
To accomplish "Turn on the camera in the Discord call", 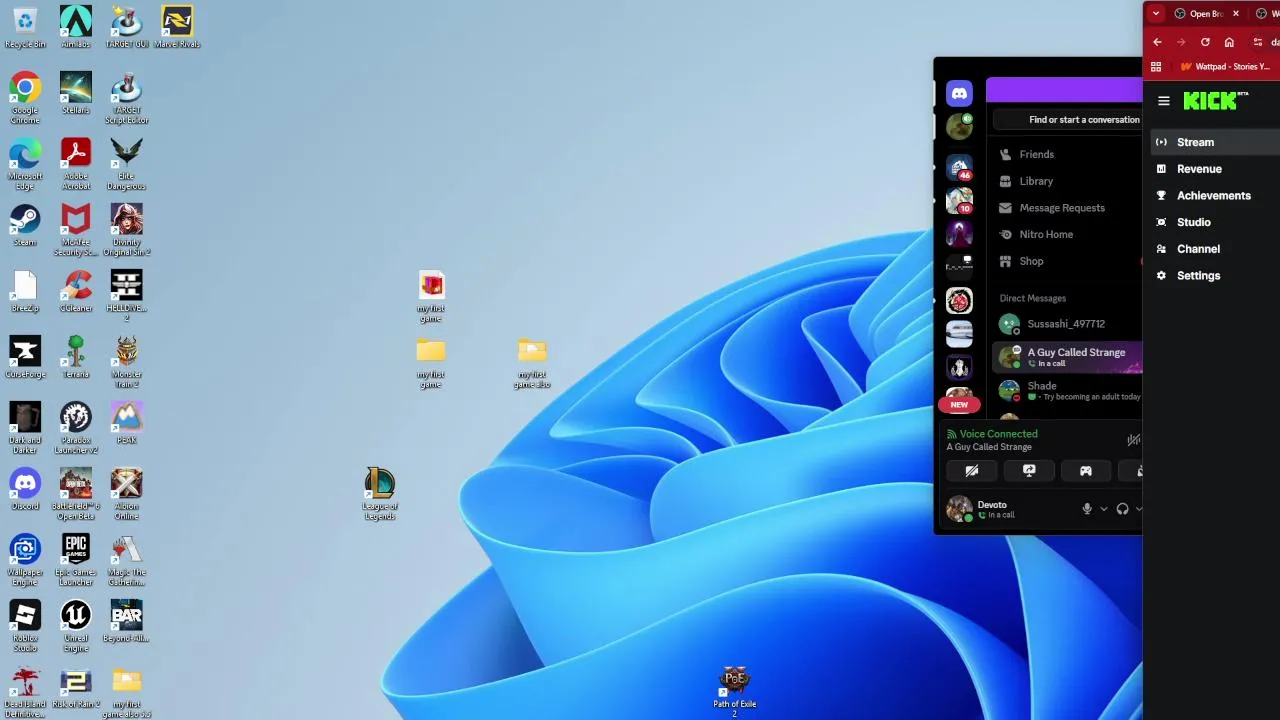I will tap(971, 471).
